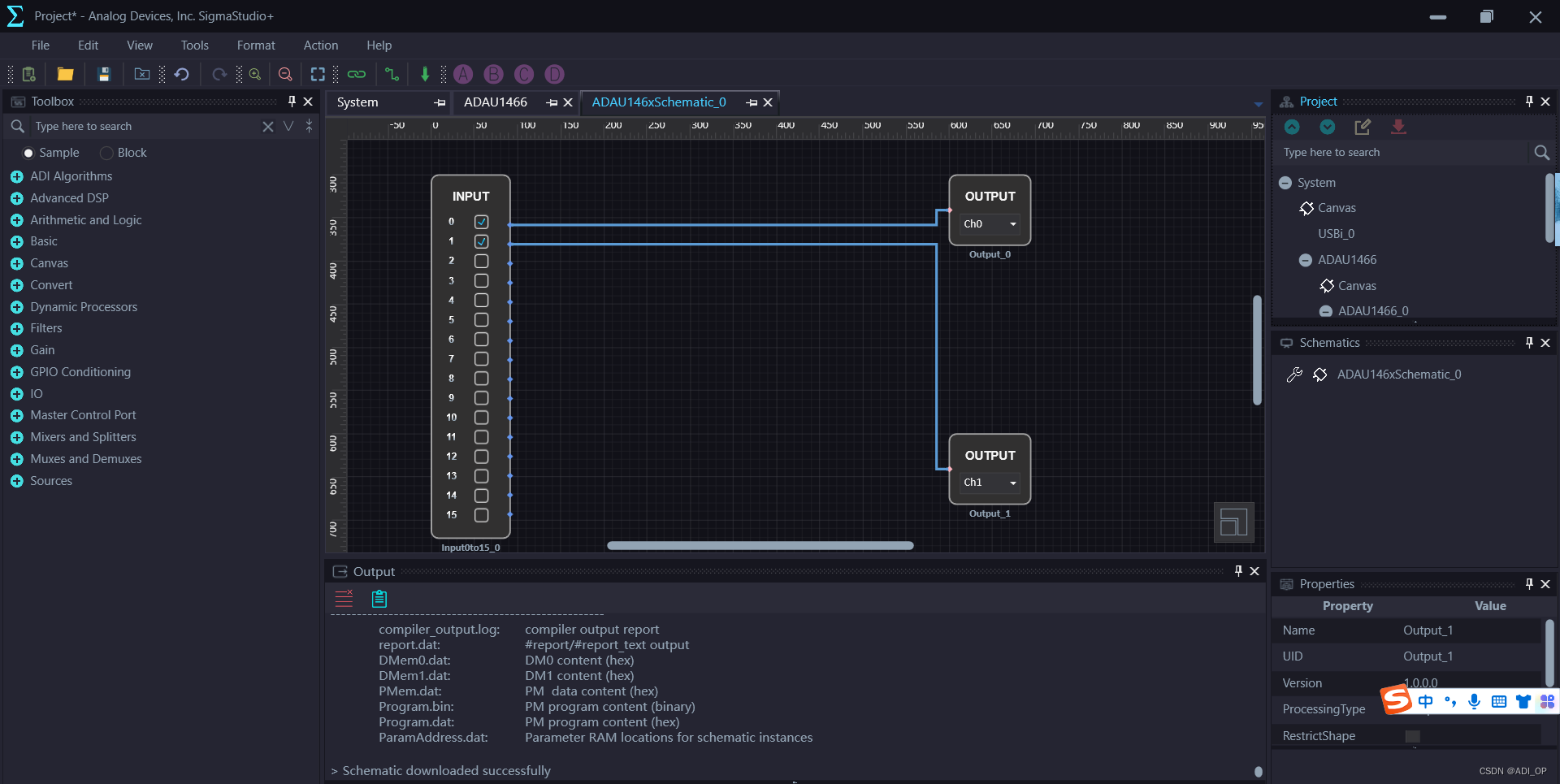This screenshot has width=1560, height=784.
Task: Expand the Mixers and Splitters category
Action: point(16,437)
